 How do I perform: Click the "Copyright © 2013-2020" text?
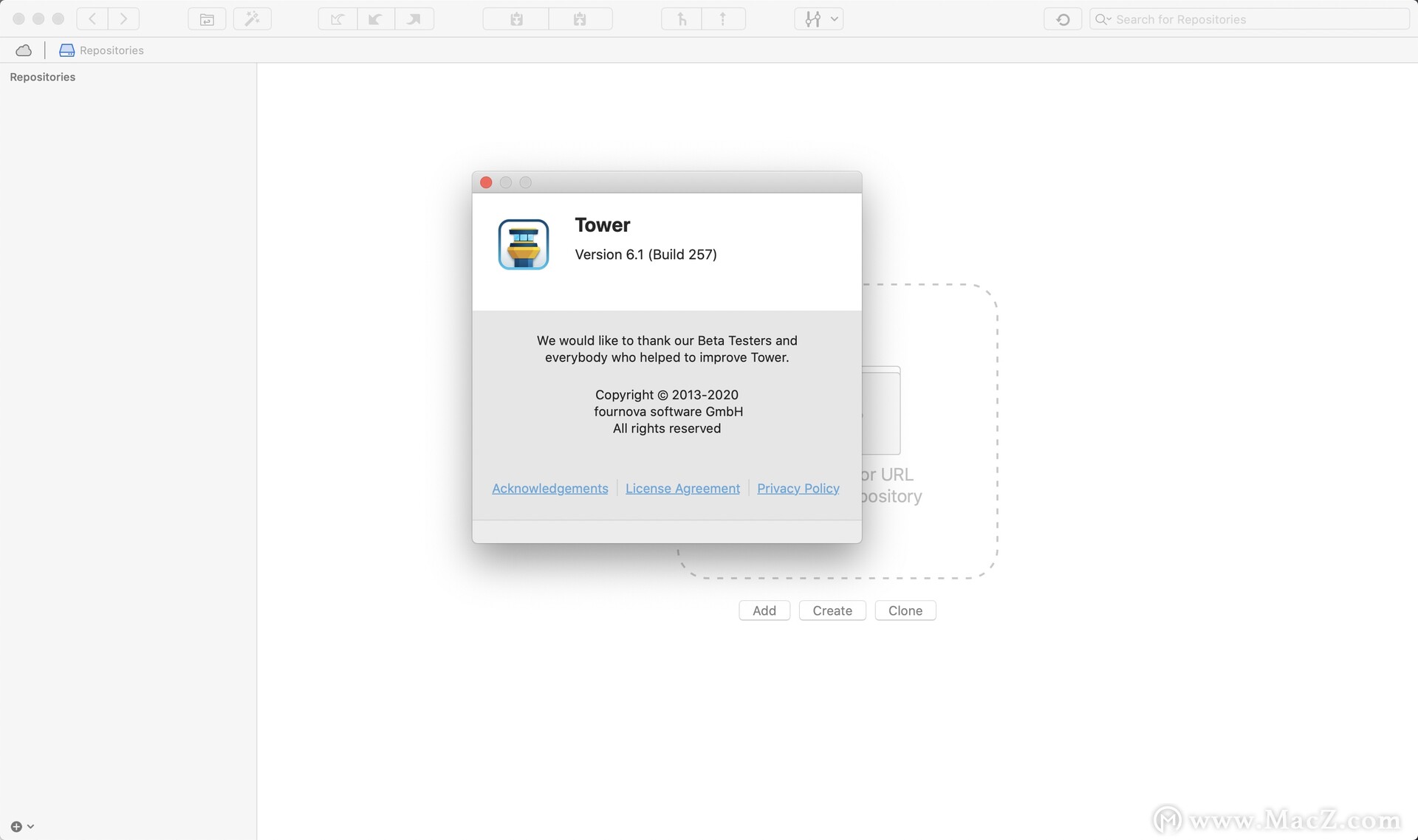click(667, 395)
